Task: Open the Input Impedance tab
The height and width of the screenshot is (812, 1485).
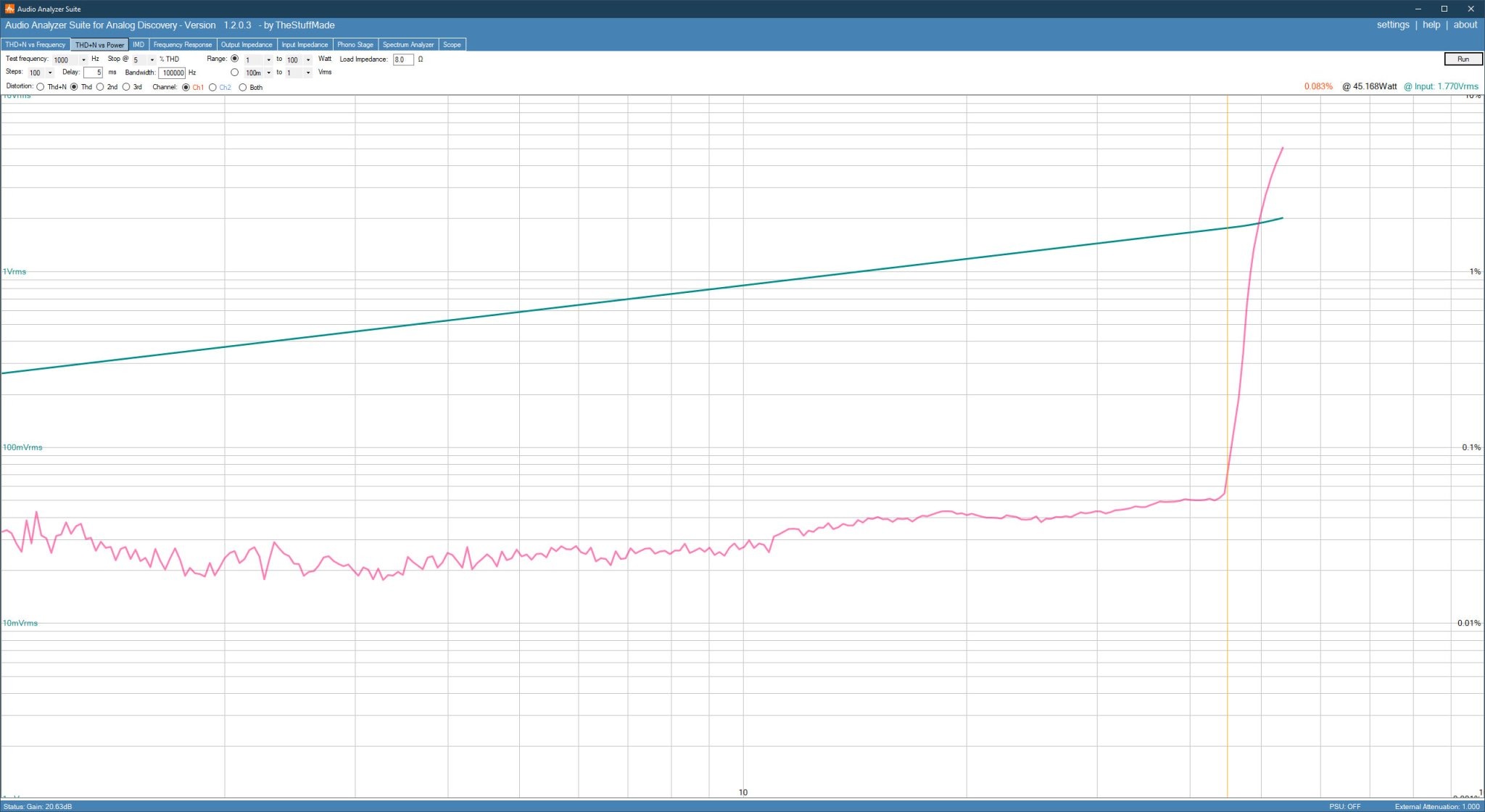Action: point(305,45)
